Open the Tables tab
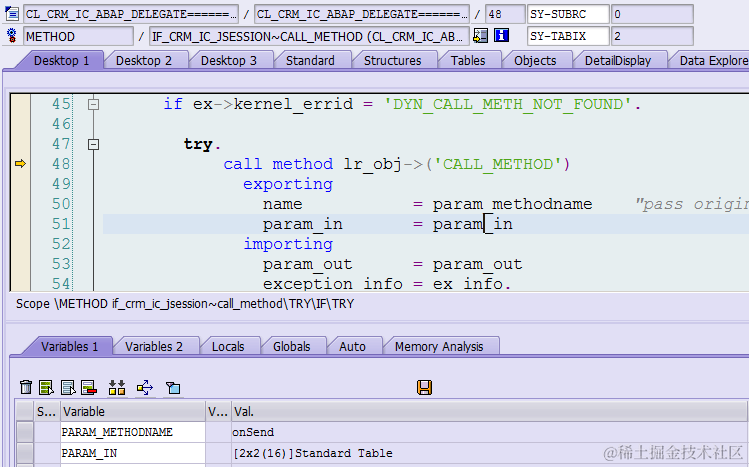Screen dimensions: 749x467 (x=468, y=61)
